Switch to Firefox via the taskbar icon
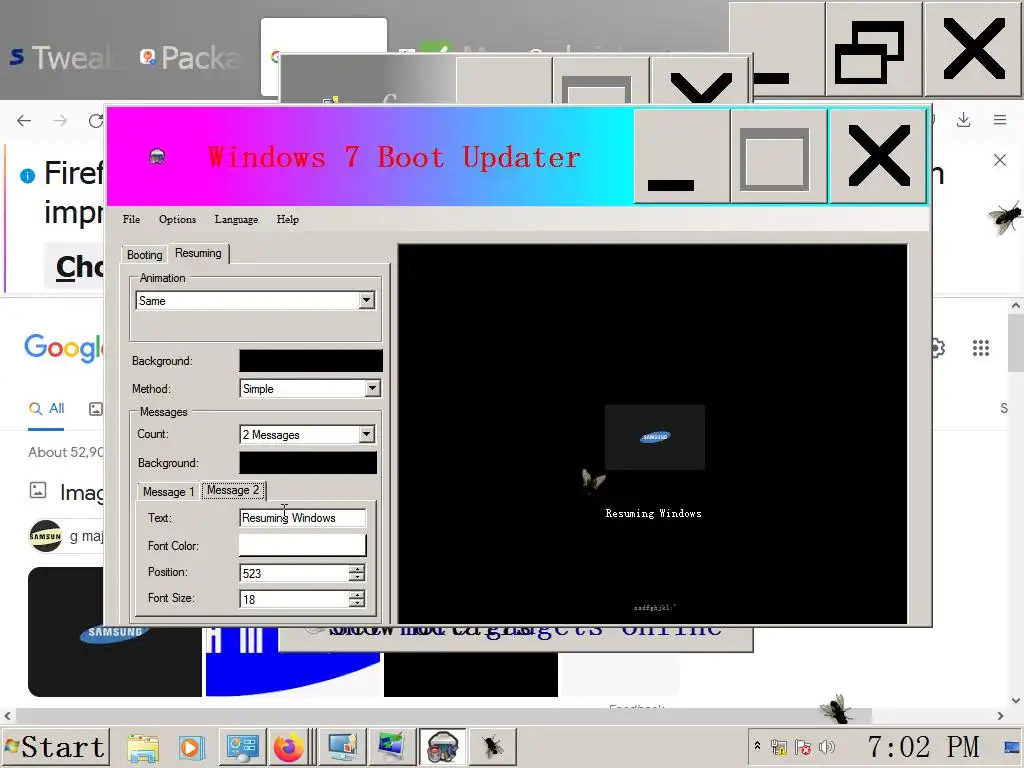 [288, 747]
